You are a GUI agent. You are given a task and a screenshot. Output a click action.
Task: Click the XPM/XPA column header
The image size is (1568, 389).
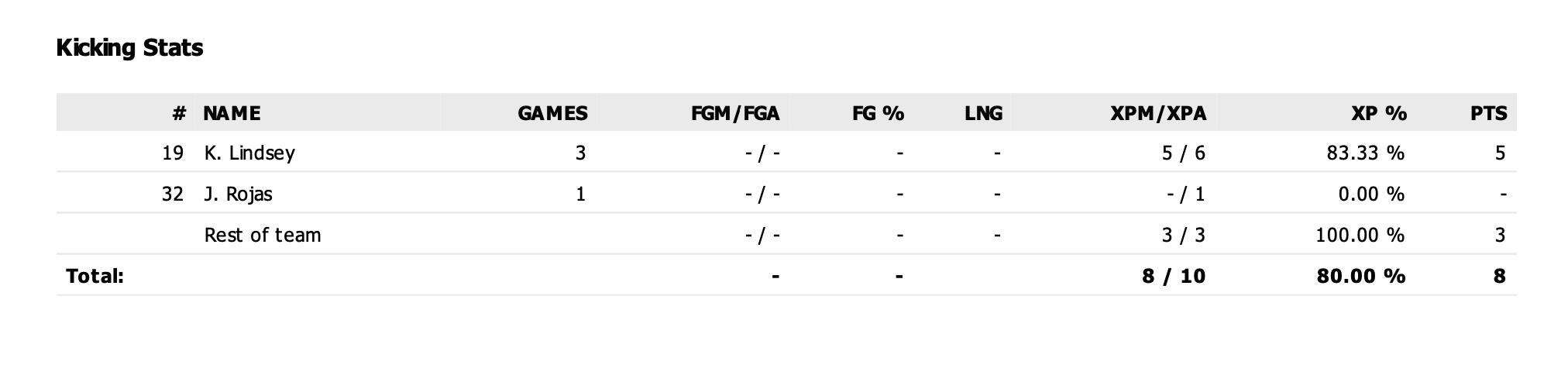point(1158,114)
